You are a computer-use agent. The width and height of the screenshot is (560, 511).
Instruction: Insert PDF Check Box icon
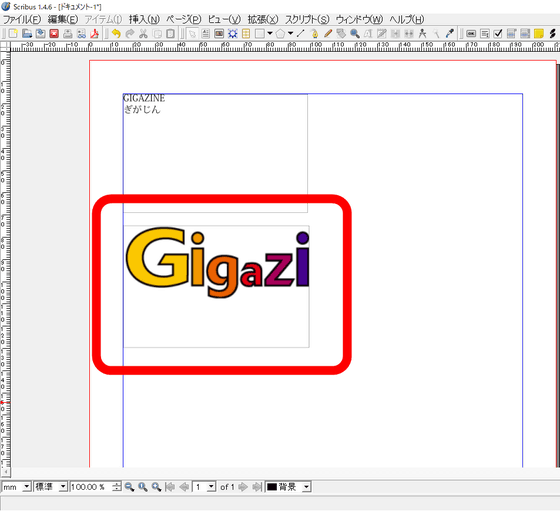tap(498, 34)
